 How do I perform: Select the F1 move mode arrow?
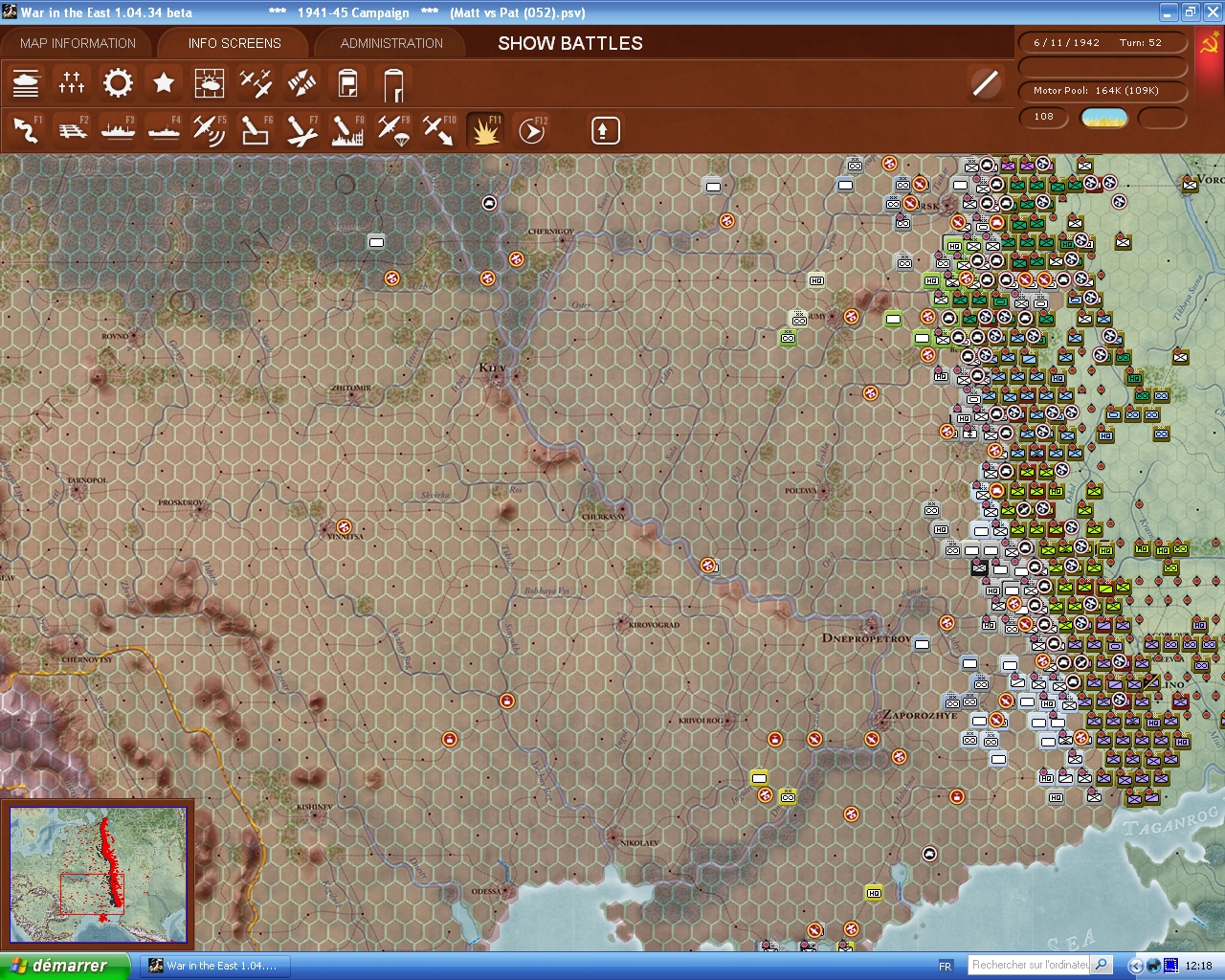coord(26,130)
